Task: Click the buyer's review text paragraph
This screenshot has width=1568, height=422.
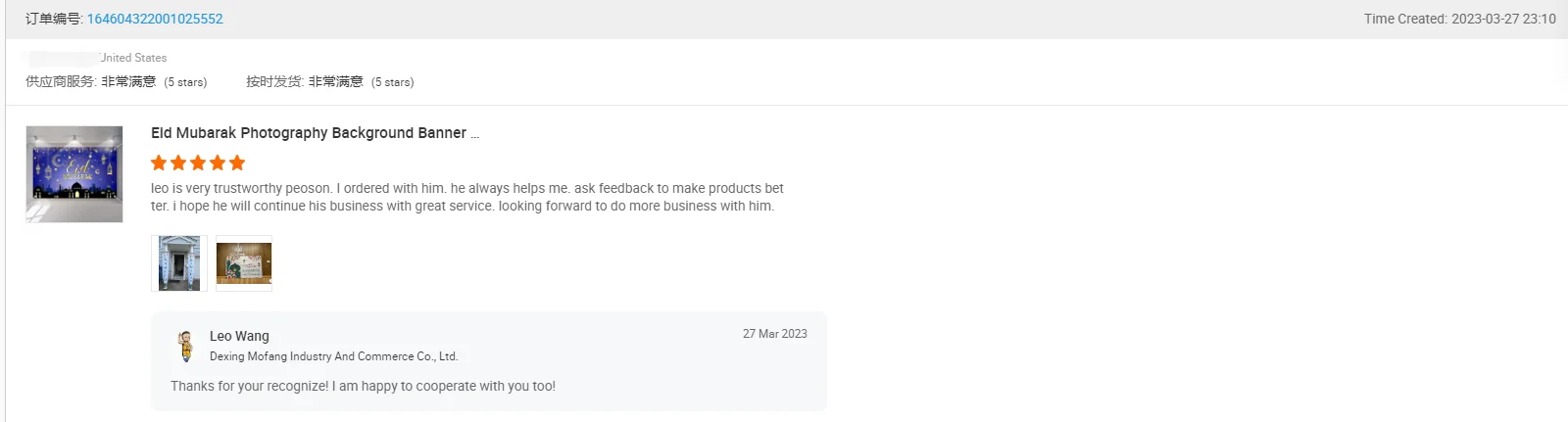Action: click(466, 197)
